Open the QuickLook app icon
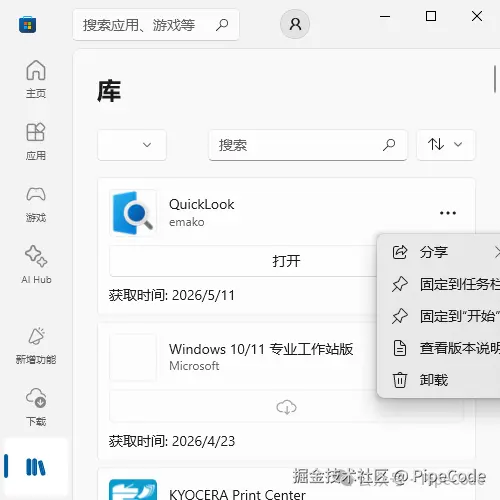Viewport: 500px width, 500px height. click(x=133, y=213)
